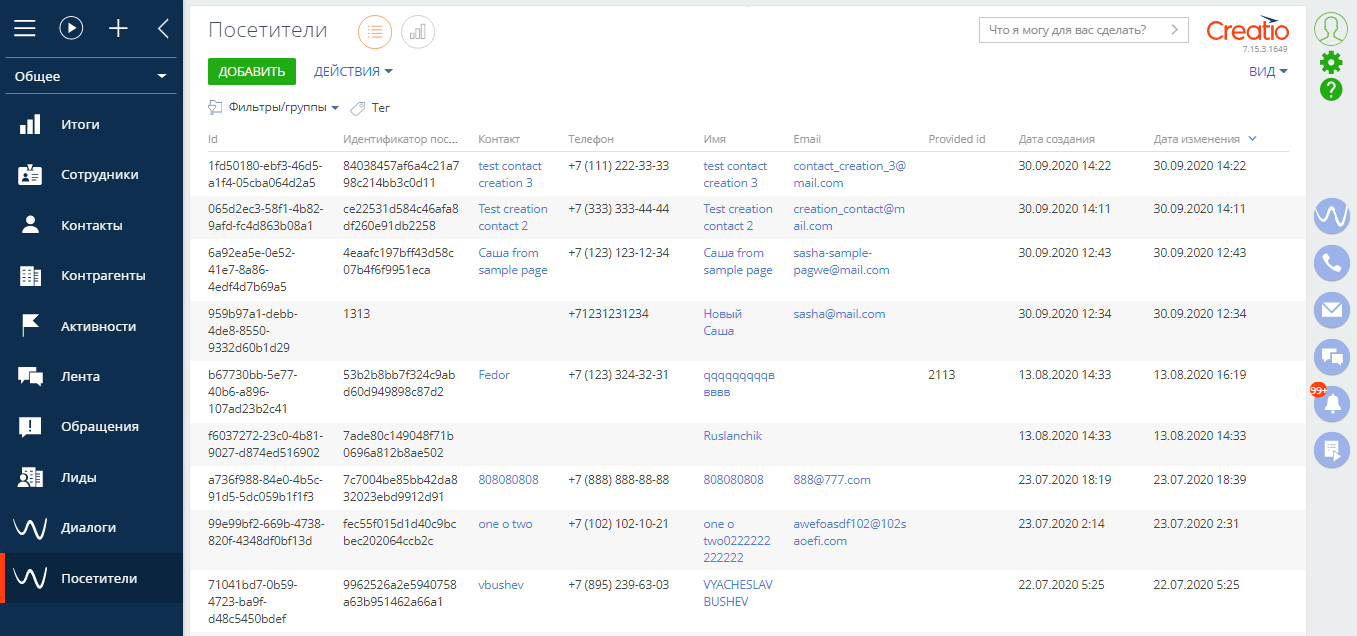Open the Лиды section in sidebar
Image resolution: width=1357 pixels, height=636 pixels.
(78, 478)
